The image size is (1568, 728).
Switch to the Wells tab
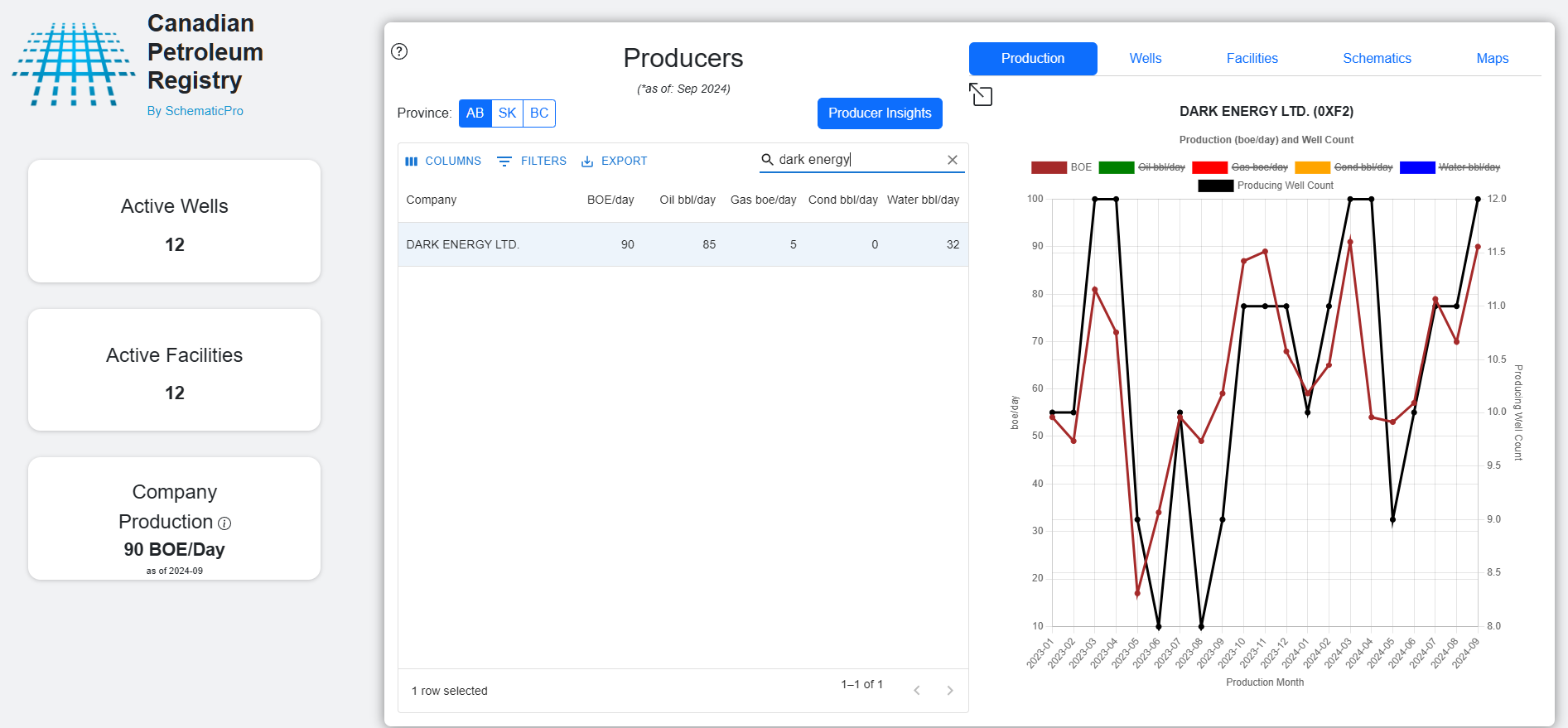coord(1146,59)
